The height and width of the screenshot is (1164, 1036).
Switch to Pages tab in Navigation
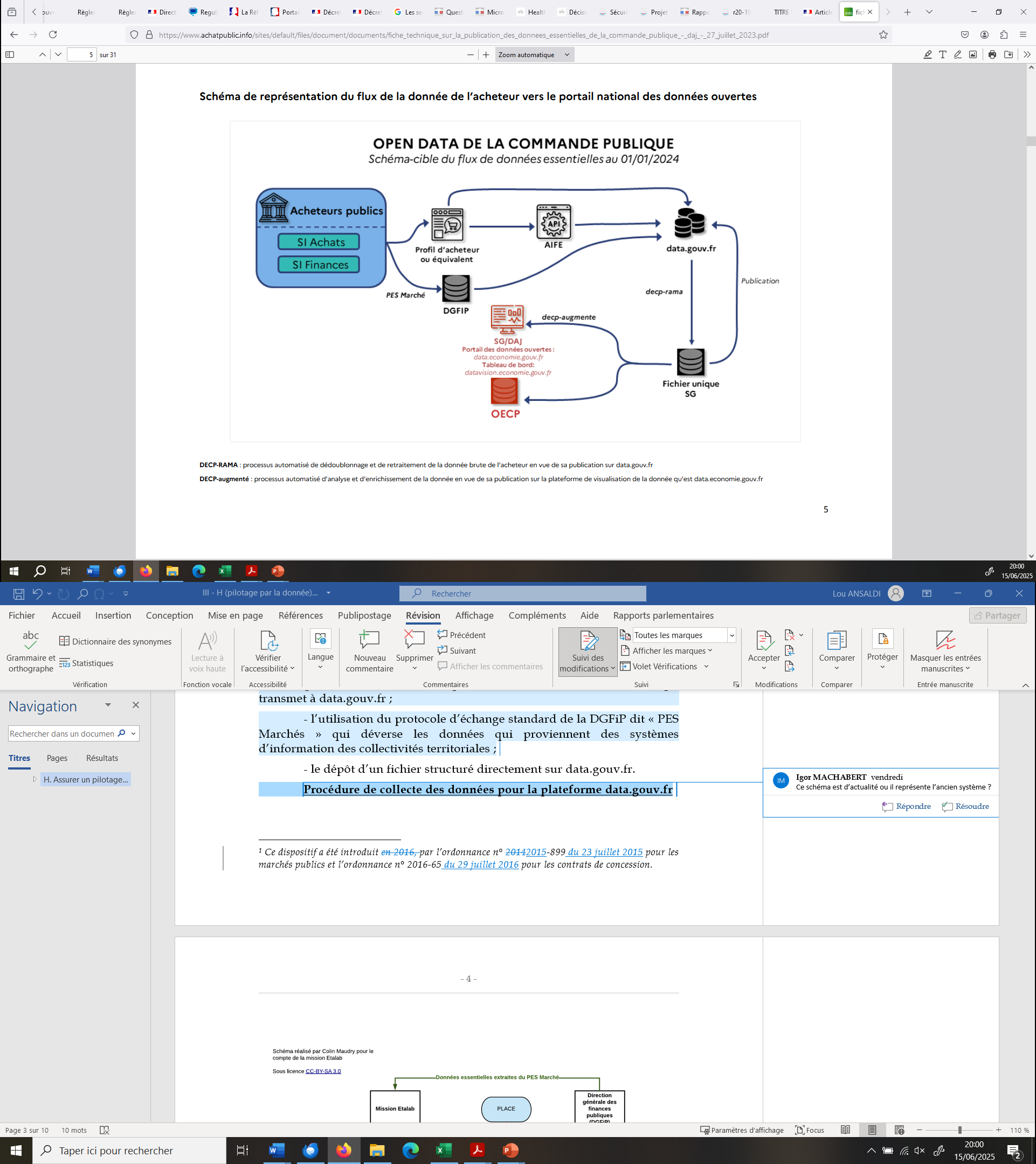click(x=57, y=758)
